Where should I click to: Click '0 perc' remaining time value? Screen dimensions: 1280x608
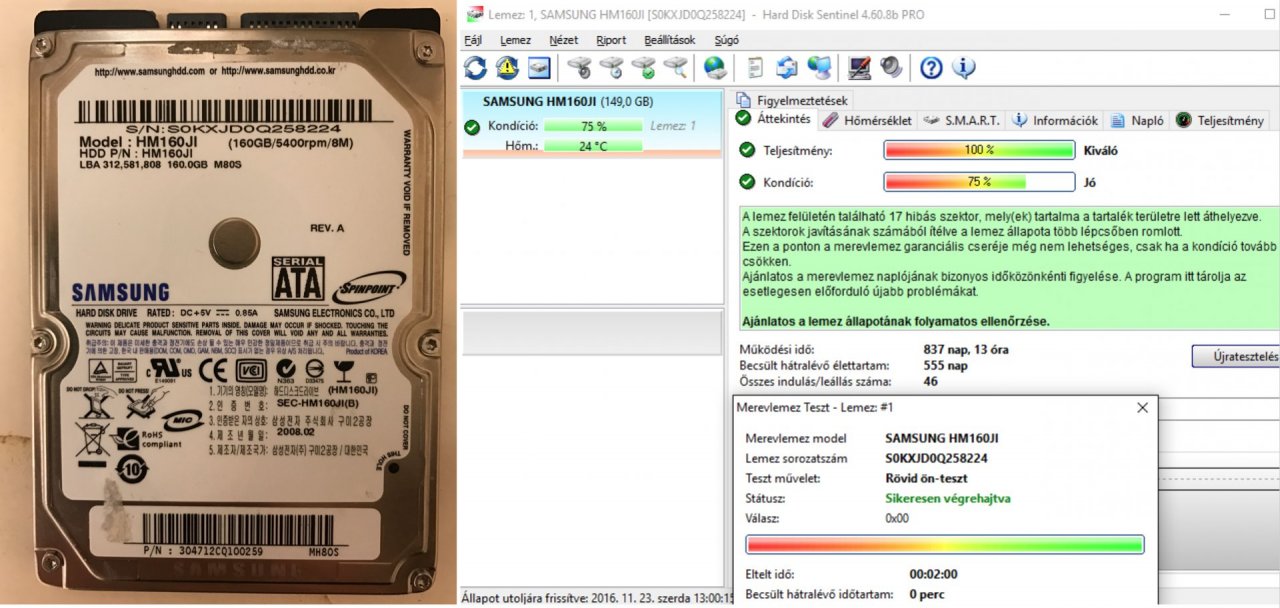click(927, 595)
